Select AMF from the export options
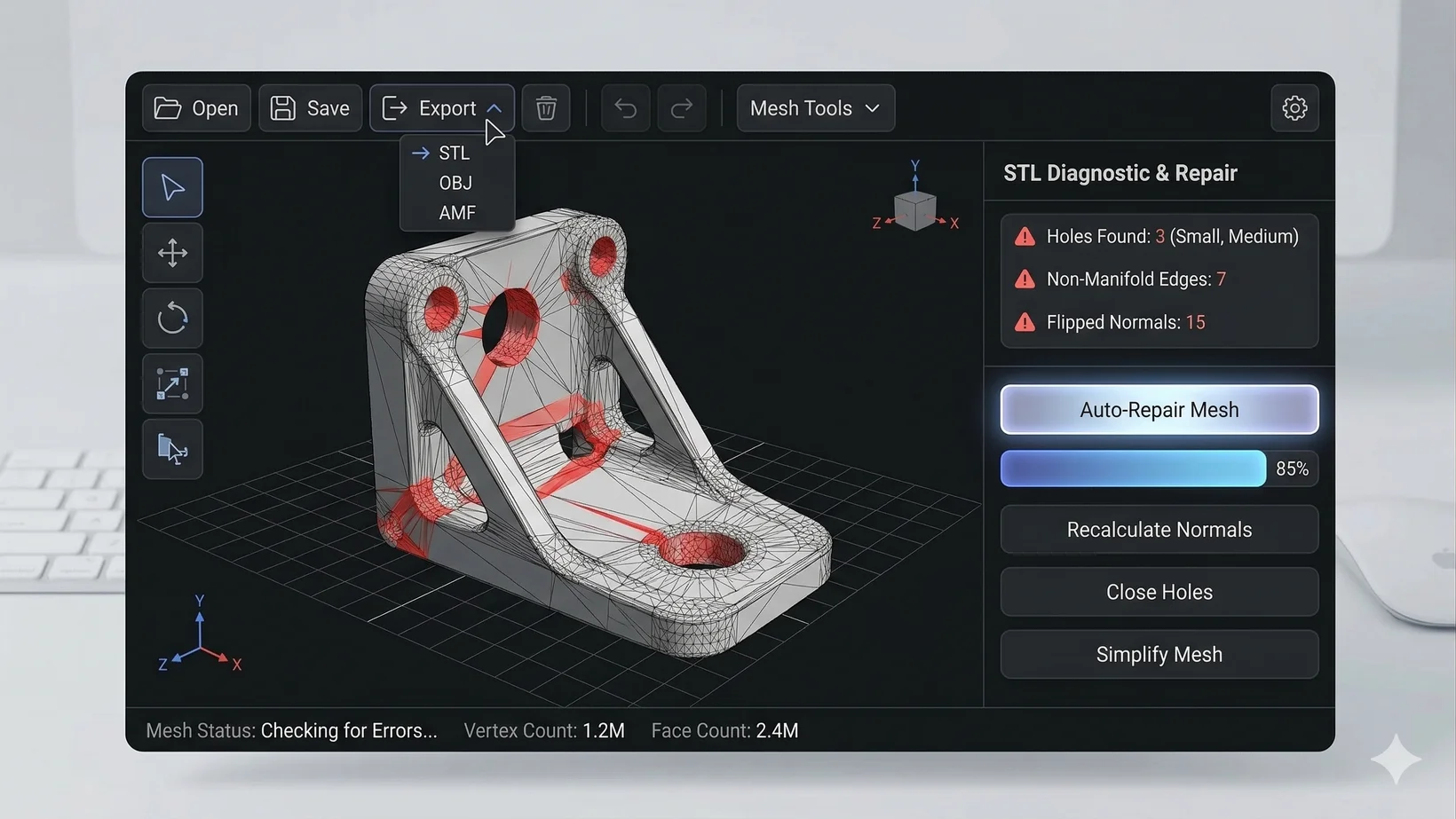 point(455,213)
